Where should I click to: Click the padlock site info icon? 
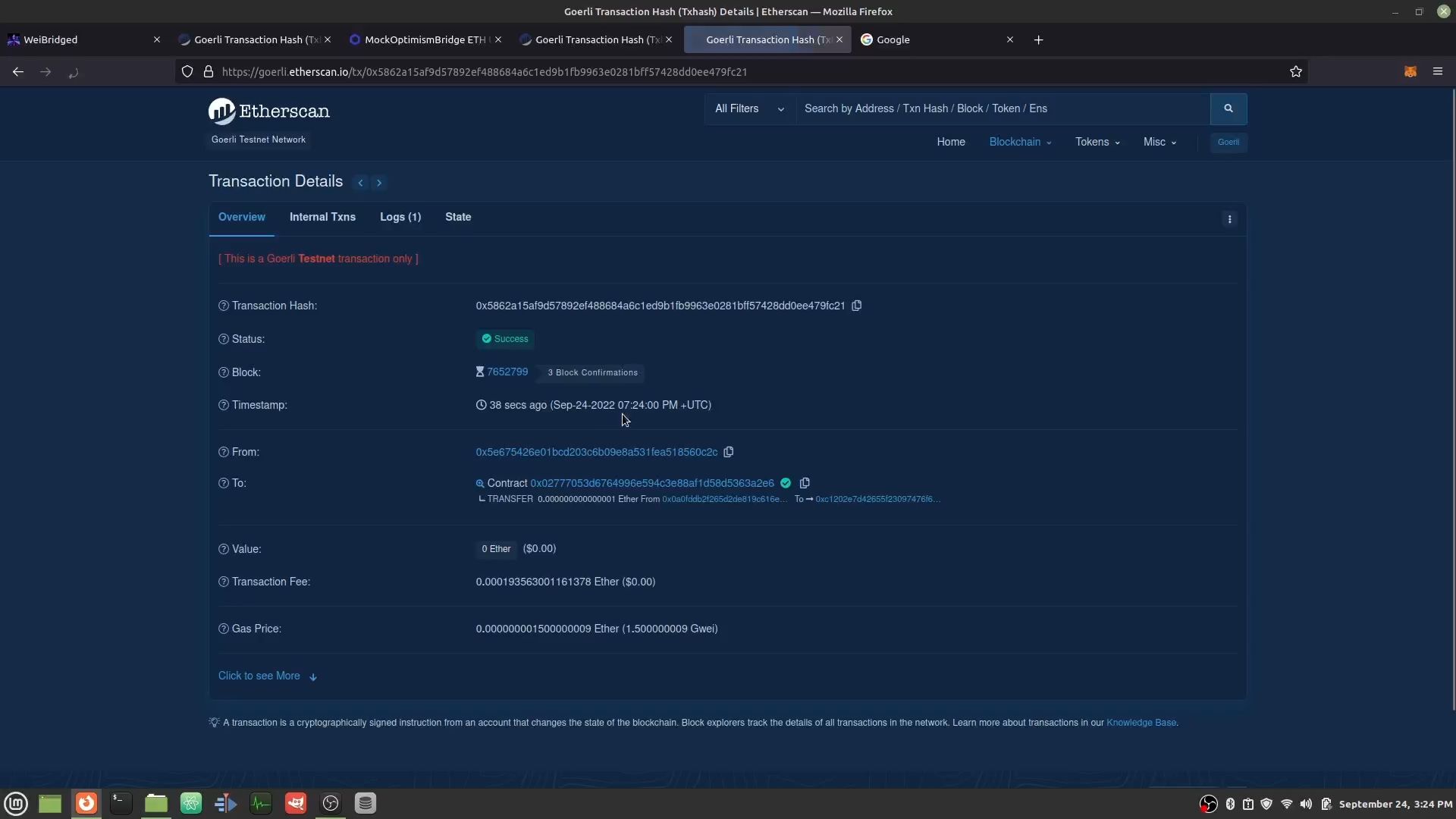coord(209,71)
